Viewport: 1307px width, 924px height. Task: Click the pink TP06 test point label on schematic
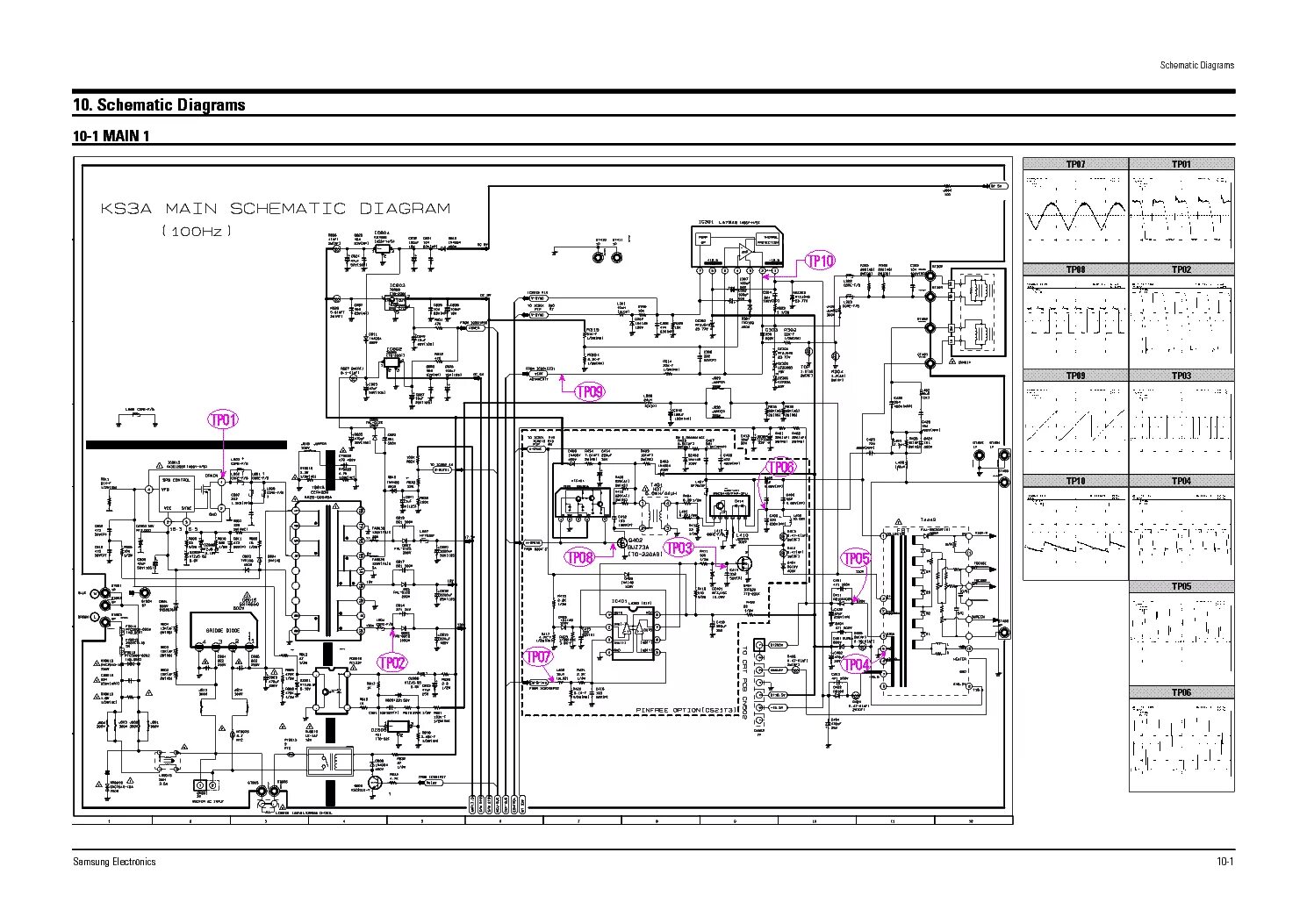tap(780, 468)
